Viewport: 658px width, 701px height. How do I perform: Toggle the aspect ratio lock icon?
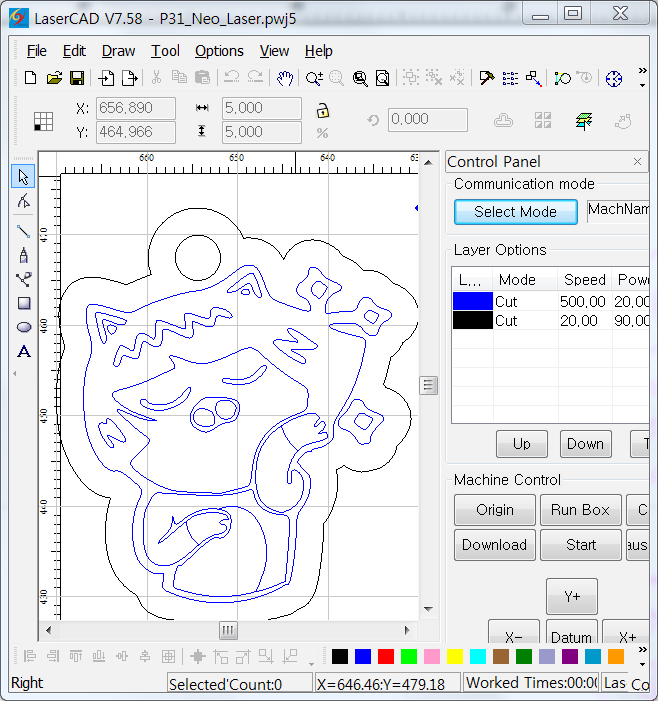point(322,110)
